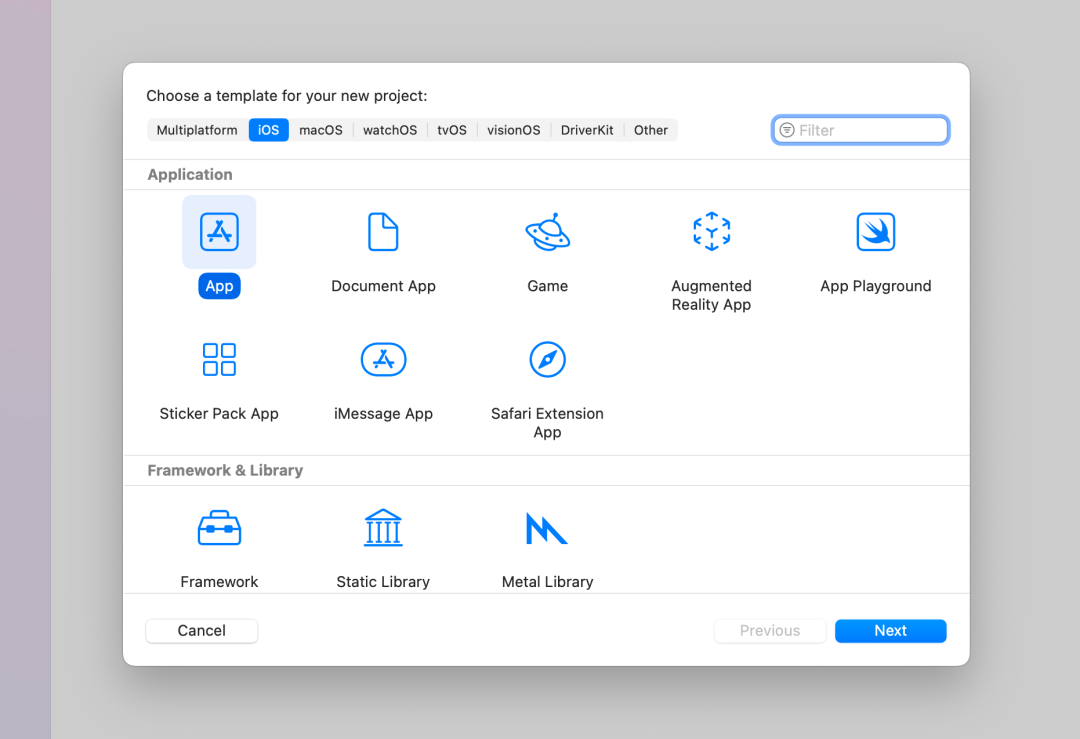Choose the Document App template icon
This screenshot has width=1080, height=739.
tap(383, 232)
